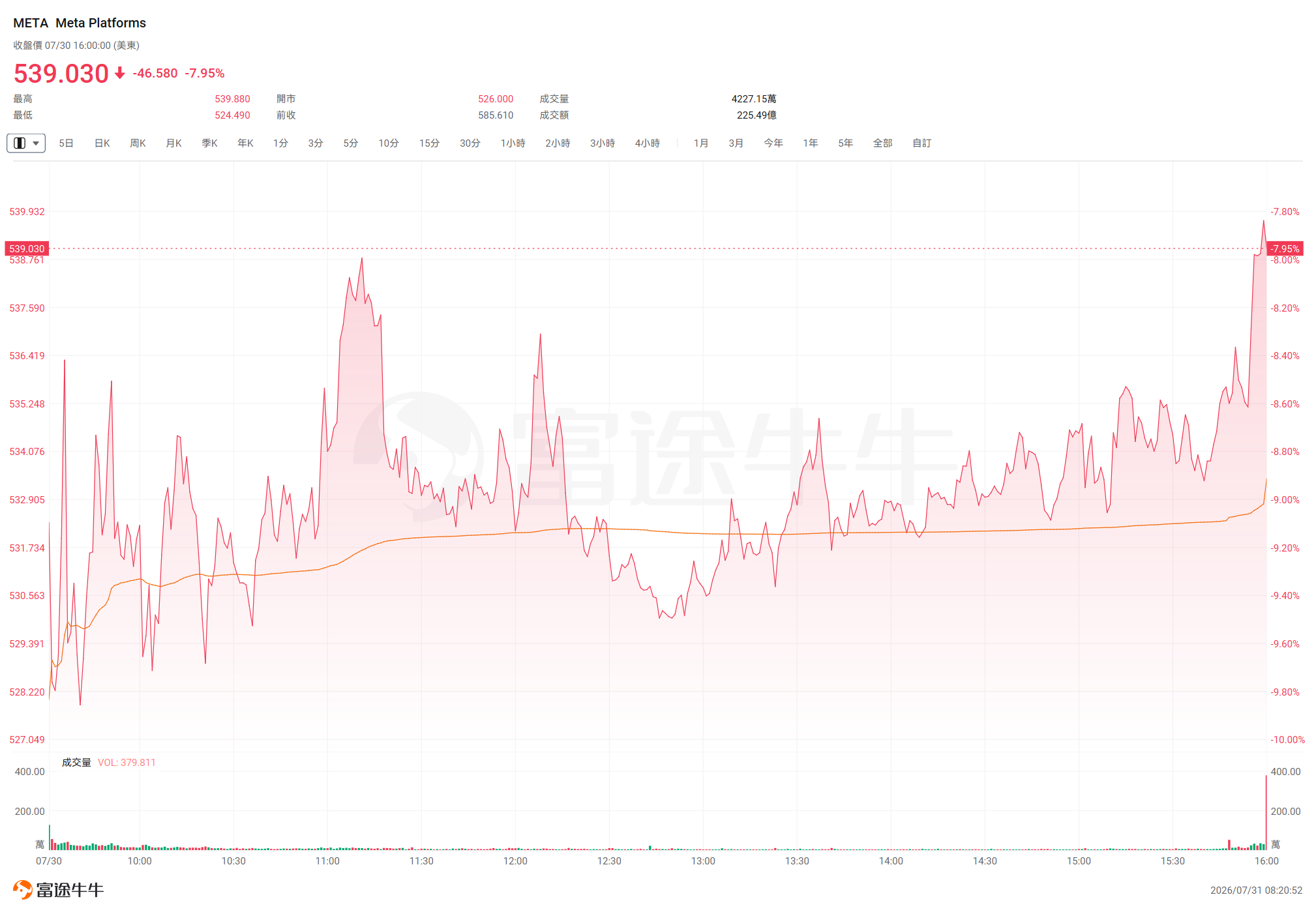Select the 15分 interval
Image resolution: width=1316 pixels, height=912 pixels.
(x=429, y=143)
